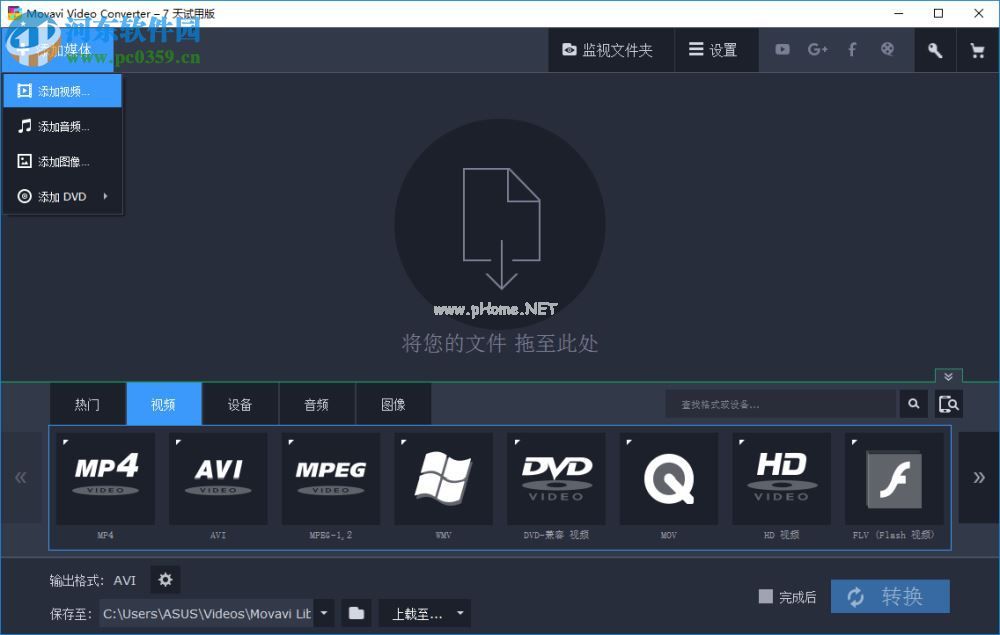This screenshot has height=635, width=1000.
Task: Open the shopping cart icon
Action: tap(977, 49)
